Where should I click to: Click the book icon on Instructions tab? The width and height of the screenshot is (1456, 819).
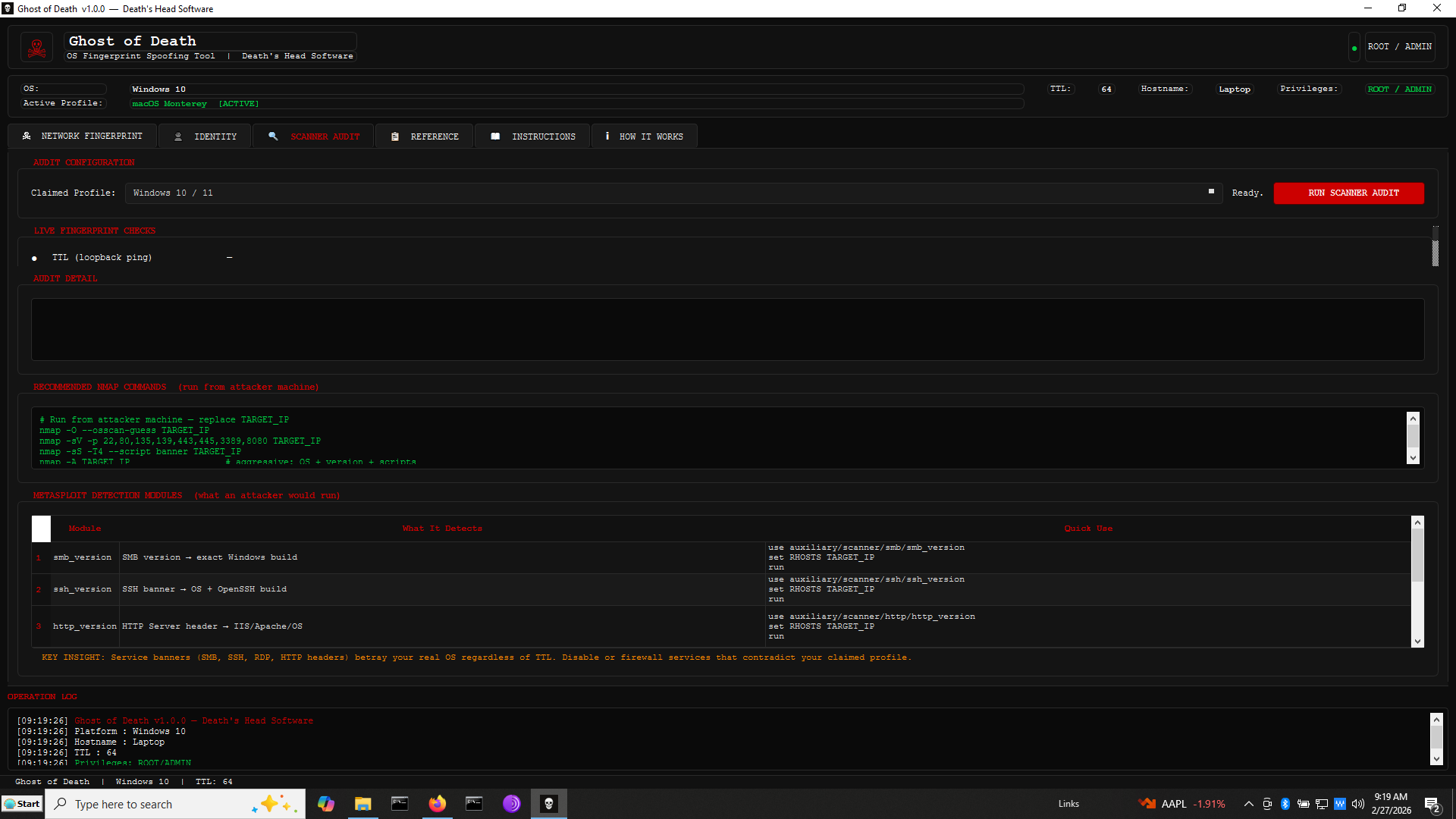coord(495,136)
